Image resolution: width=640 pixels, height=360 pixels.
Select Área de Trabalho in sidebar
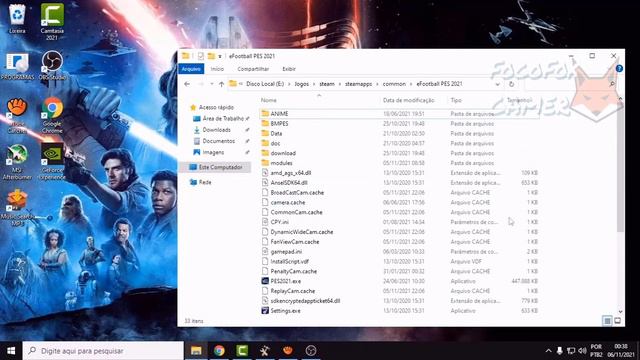coord(223,118)
